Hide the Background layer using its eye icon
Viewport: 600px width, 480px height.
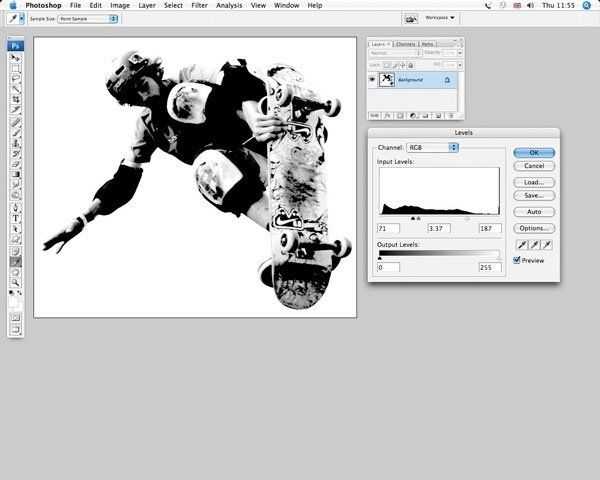pyautogui.click(x=372, y=78)
